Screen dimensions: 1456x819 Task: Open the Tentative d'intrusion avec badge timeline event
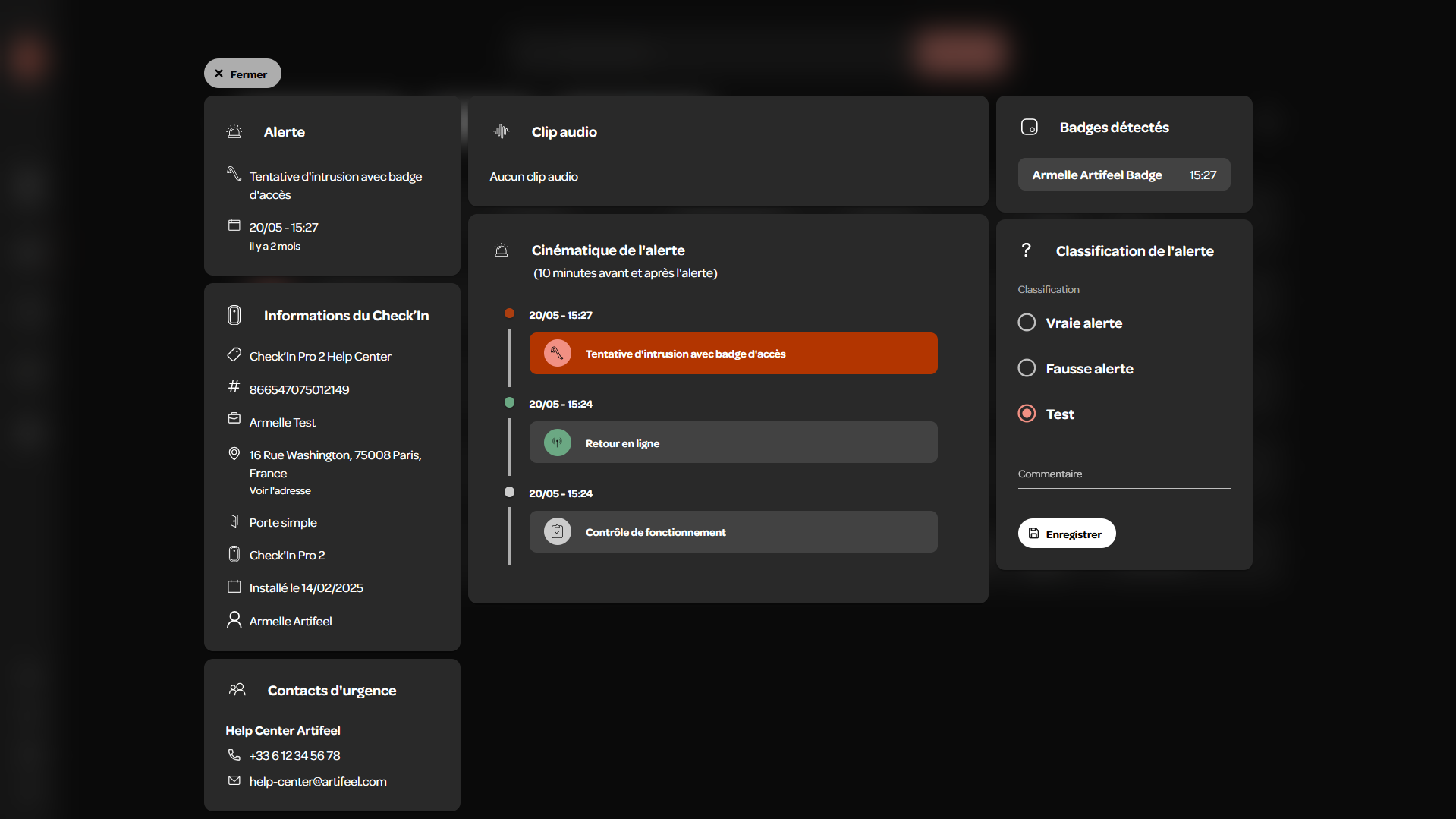point(733,354)
